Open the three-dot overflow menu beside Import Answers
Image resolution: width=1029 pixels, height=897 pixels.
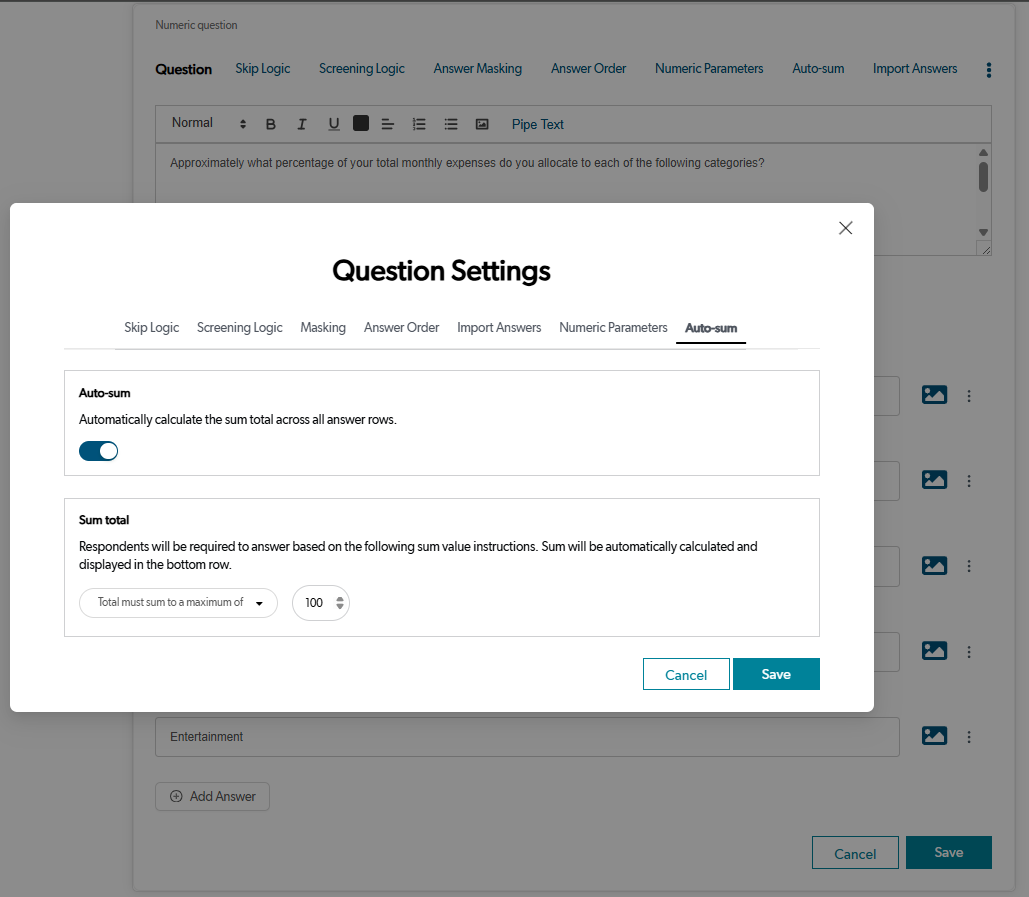click(x=989, y=70)
